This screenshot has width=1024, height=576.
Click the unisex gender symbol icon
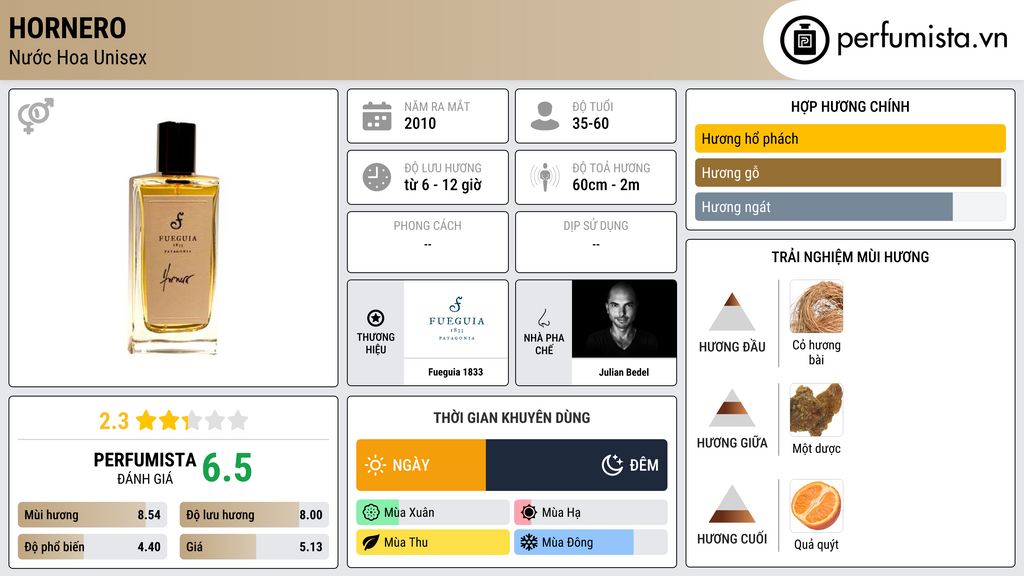pyautogui.click(x=35, y=116)
